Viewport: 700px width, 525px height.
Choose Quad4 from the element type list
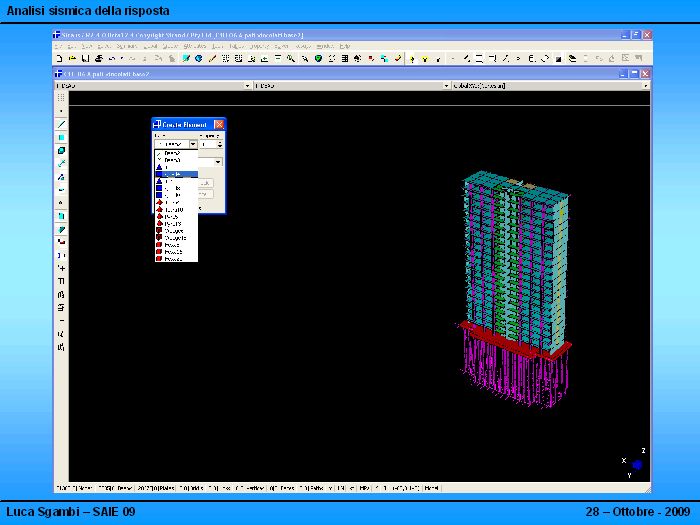click(172, 174)
